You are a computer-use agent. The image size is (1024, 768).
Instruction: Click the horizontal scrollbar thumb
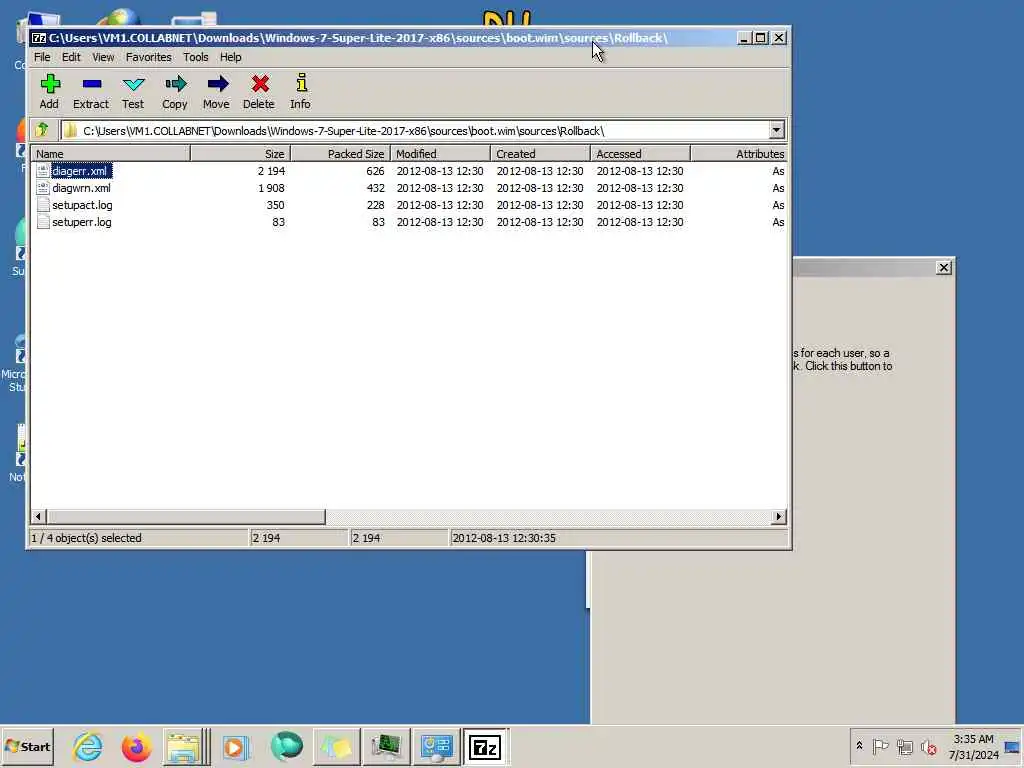tap(186, 517)
